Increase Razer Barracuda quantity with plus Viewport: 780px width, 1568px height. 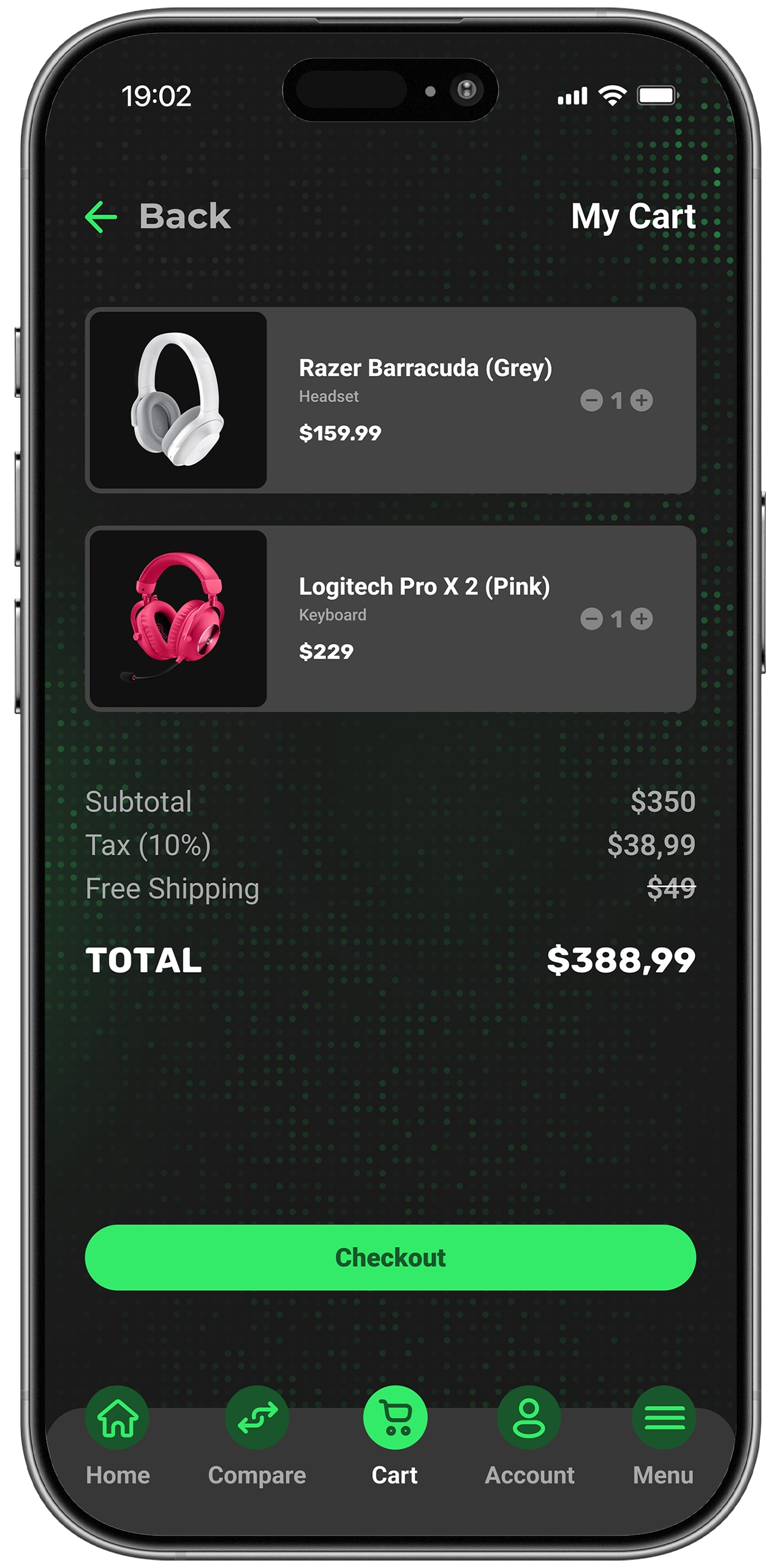[642, 401]
